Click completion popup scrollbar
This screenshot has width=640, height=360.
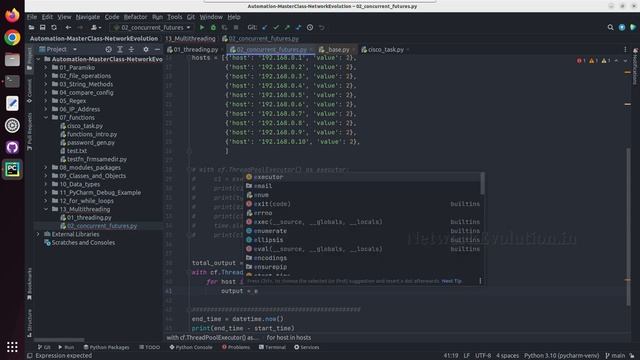pyautogui.click(x=482, y=184)
